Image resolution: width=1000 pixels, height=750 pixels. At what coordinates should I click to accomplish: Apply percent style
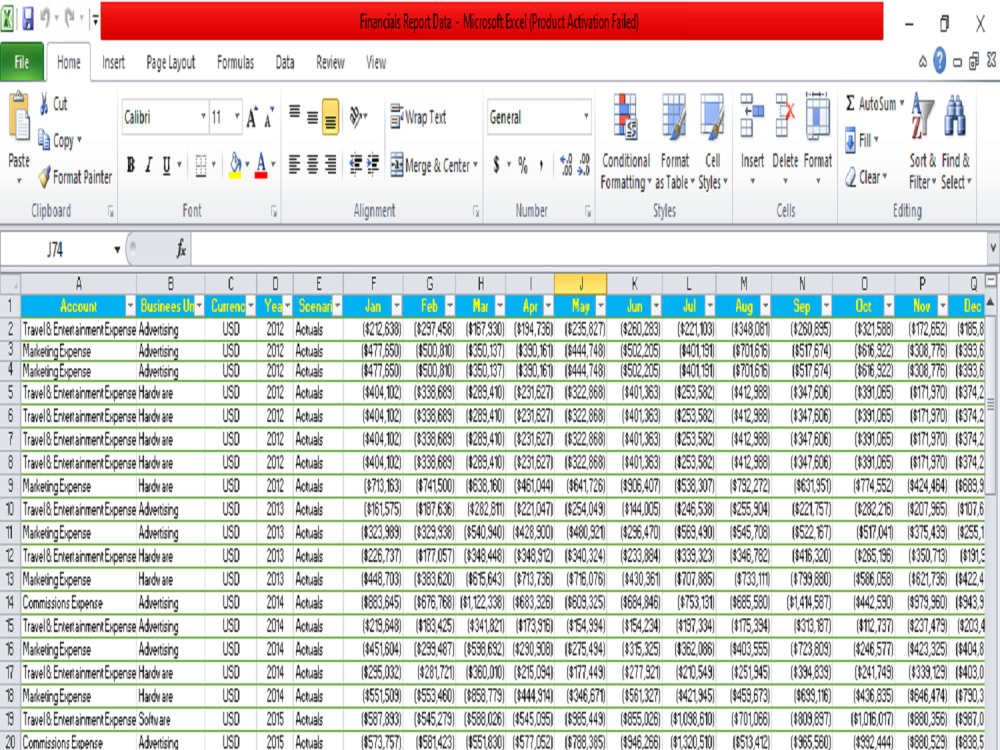coord(523,165)
